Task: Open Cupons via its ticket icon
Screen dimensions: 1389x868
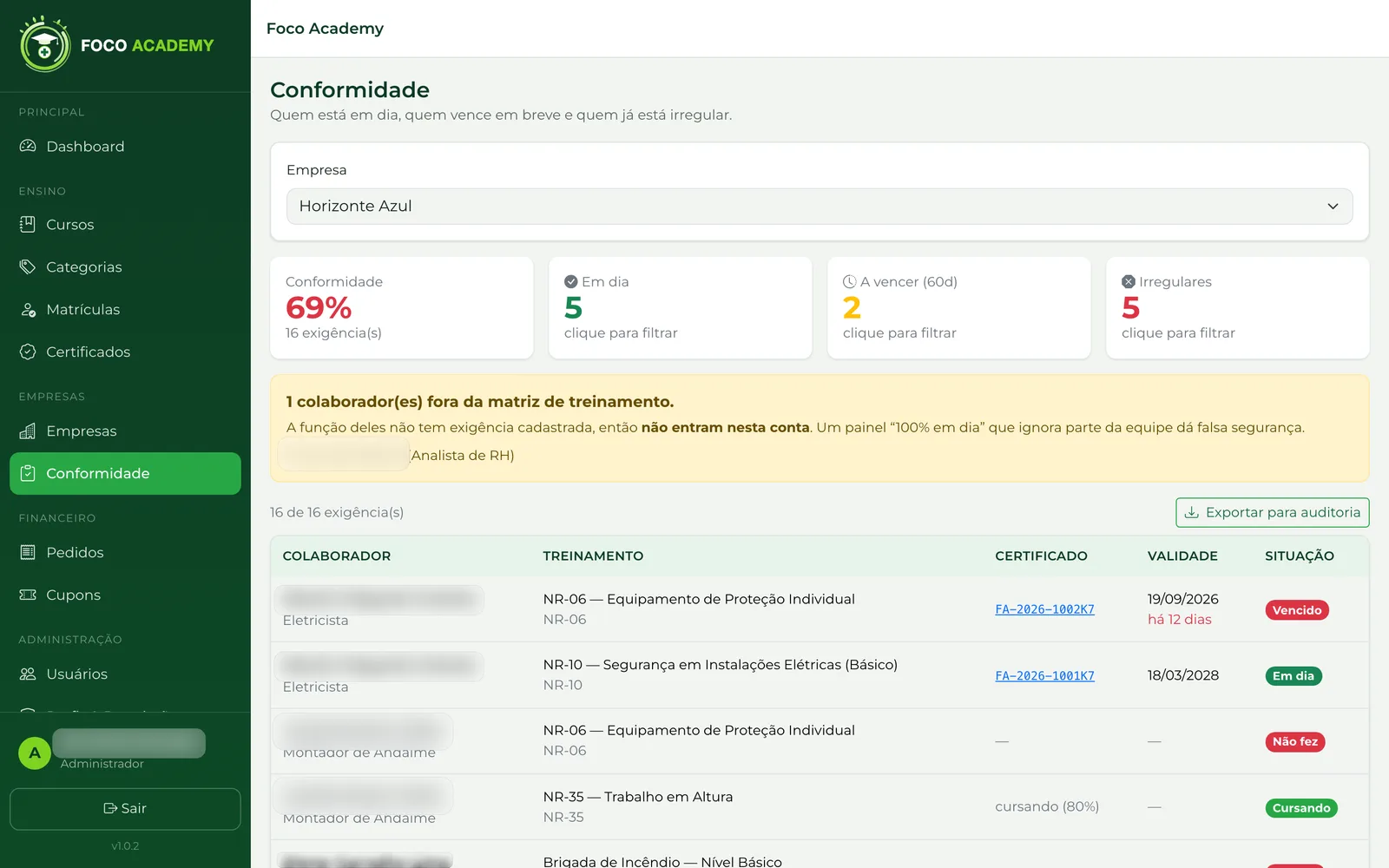Action: coord(28,595)
